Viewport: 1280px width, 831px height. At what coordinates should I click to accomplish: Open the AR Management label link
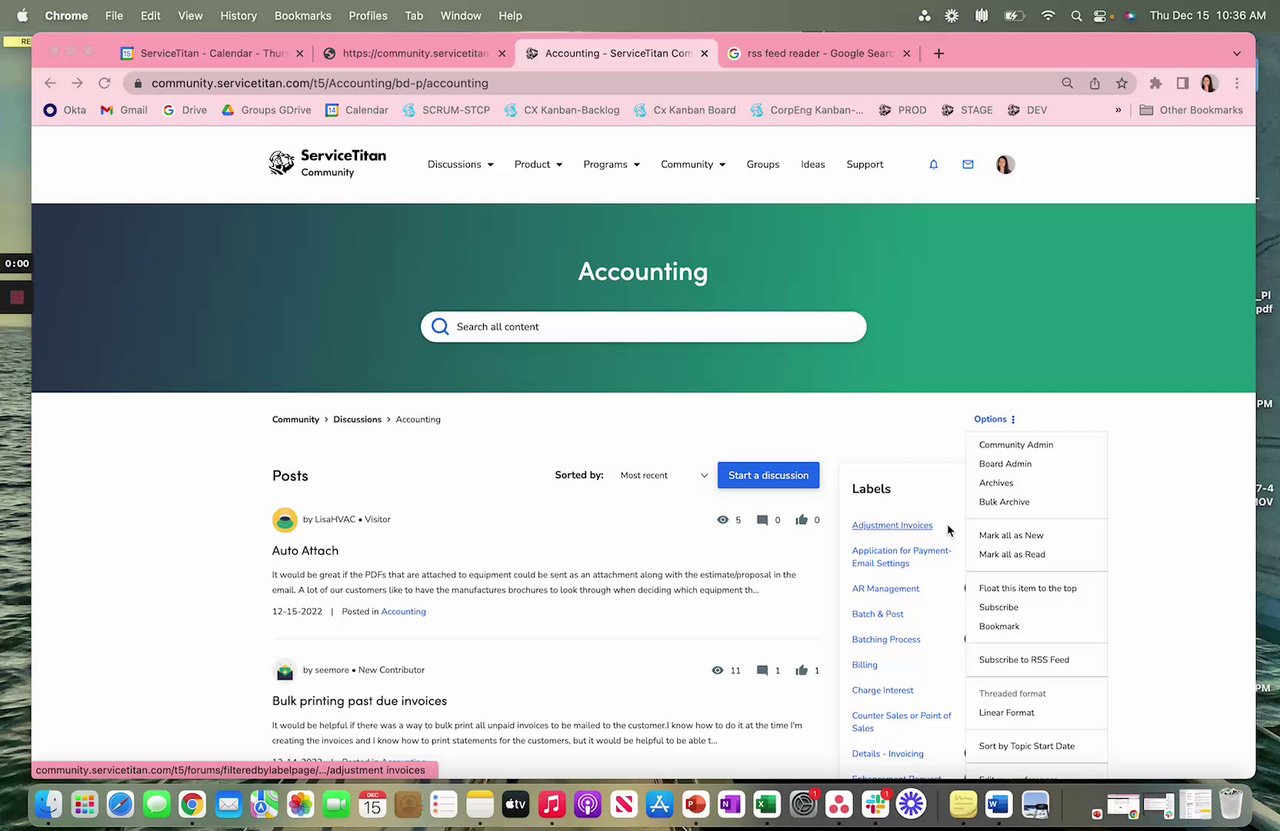coord(885,589)
